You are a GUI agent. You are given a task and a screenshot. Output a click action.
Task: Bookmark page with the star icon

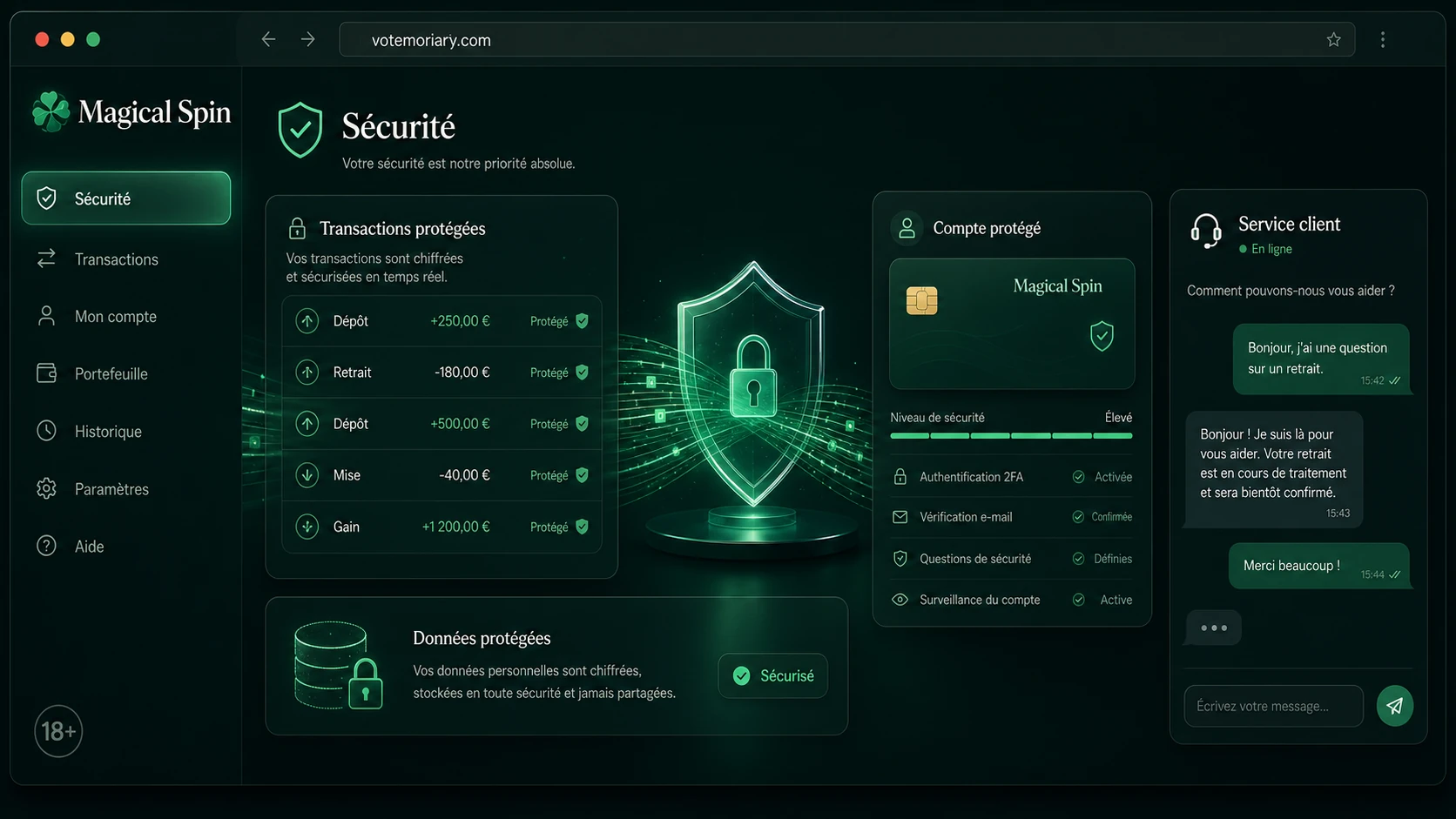1333,39
